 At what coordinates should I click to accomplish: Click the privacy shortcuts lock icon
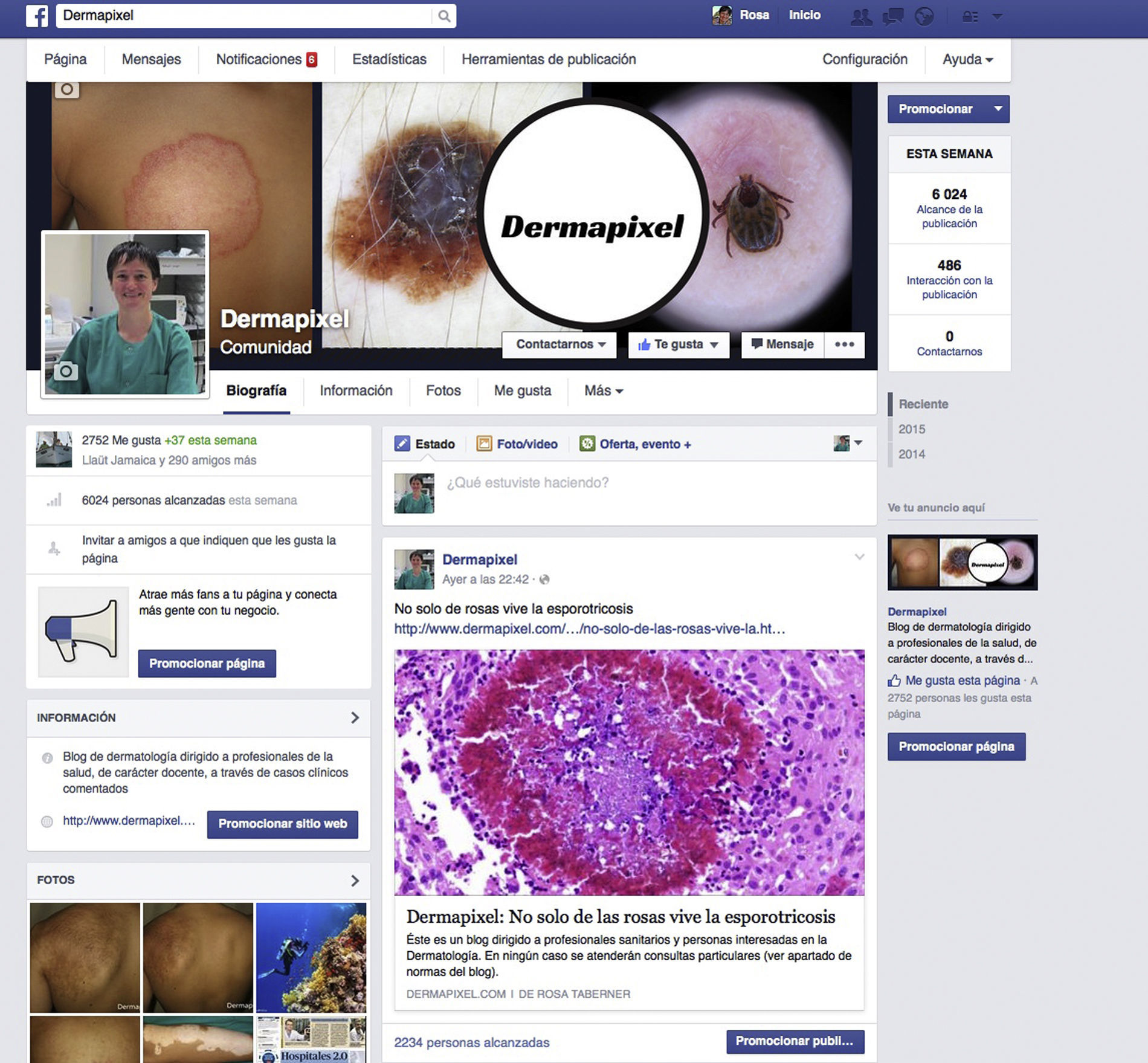970,17
